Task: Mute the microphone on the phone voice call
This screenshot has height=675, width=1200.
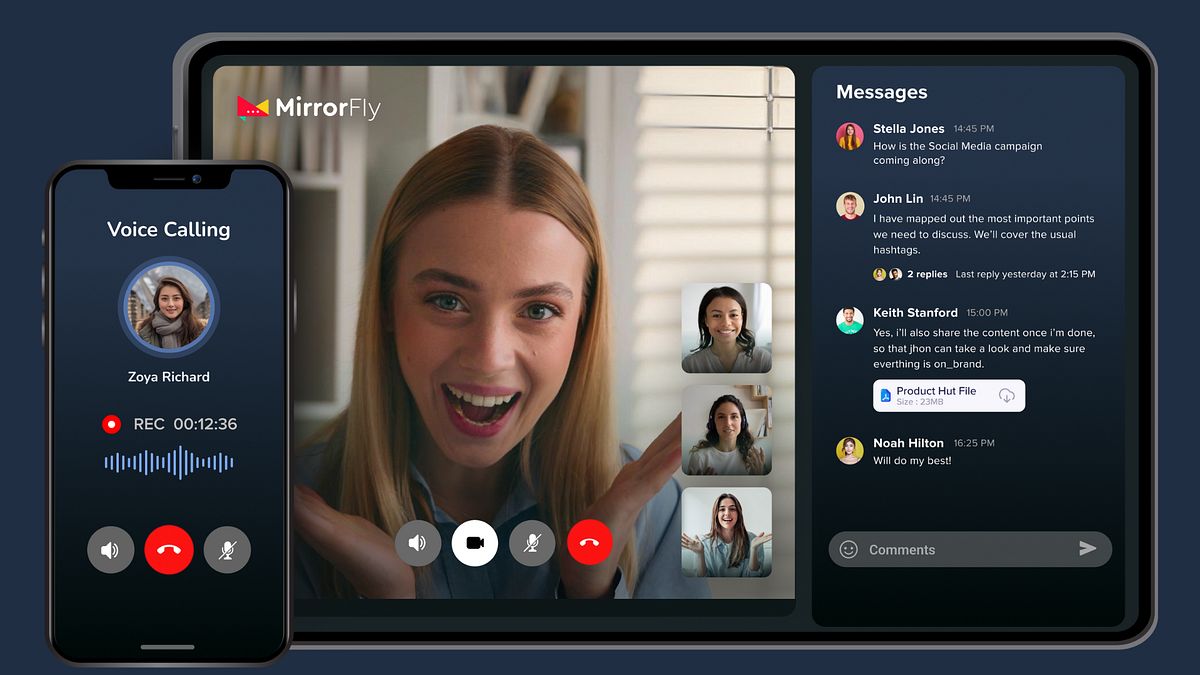Action: (227, 550)
